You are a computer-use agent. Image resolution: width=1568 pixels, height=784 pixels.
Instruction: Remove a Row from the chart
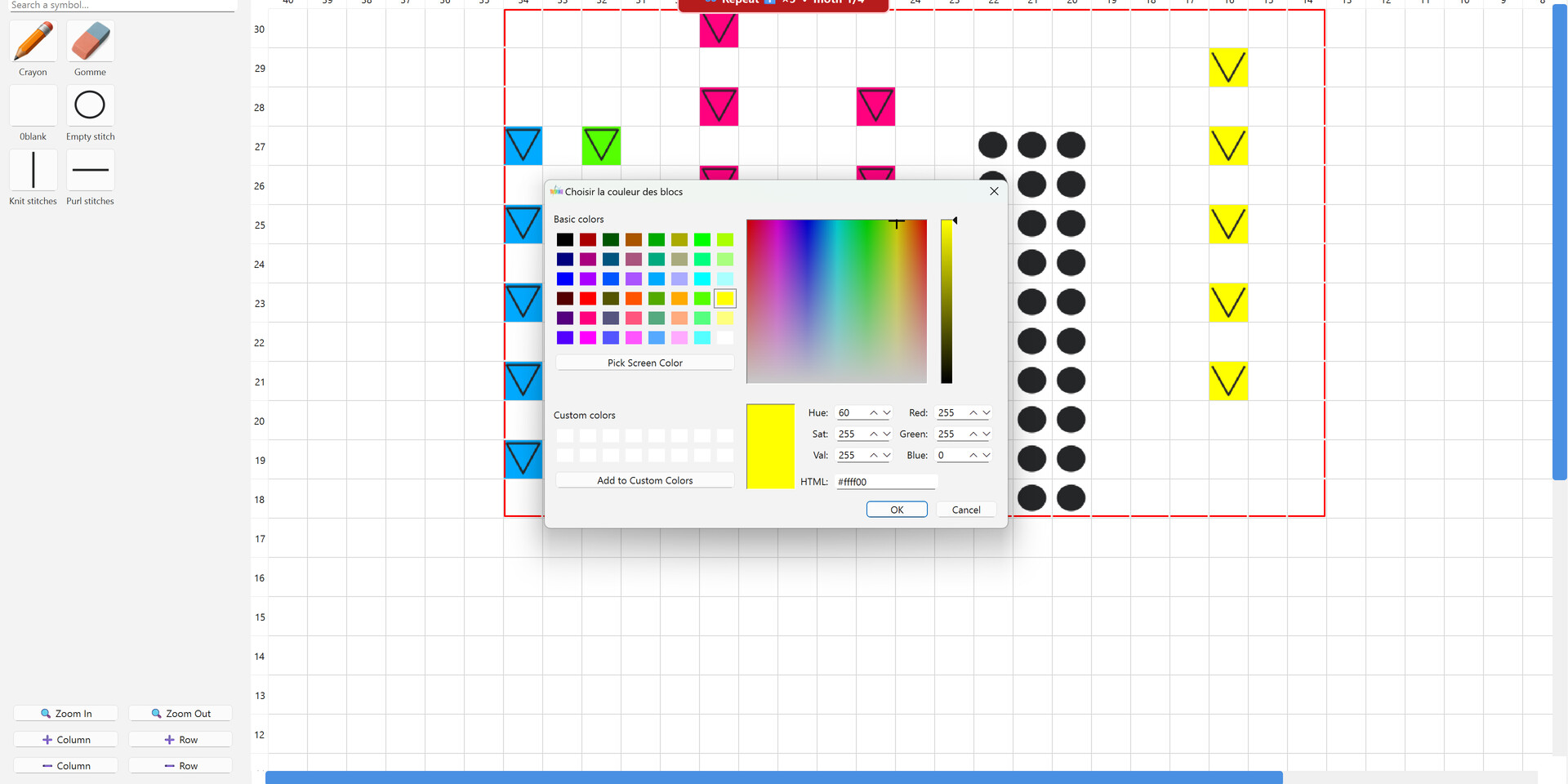180,765
